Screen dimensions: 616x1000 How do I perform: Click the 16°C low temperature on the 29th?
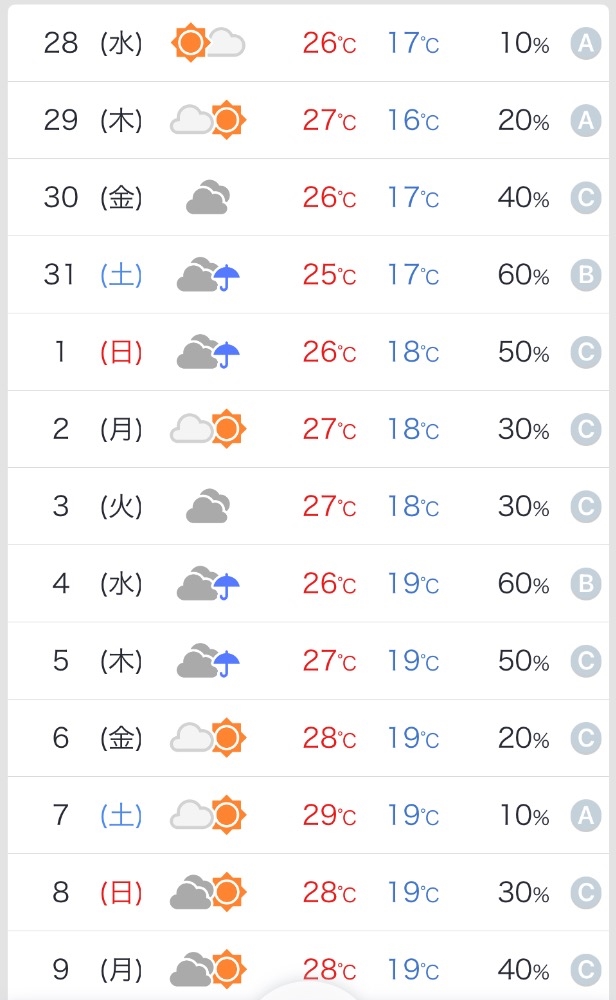tap(413, 120)
